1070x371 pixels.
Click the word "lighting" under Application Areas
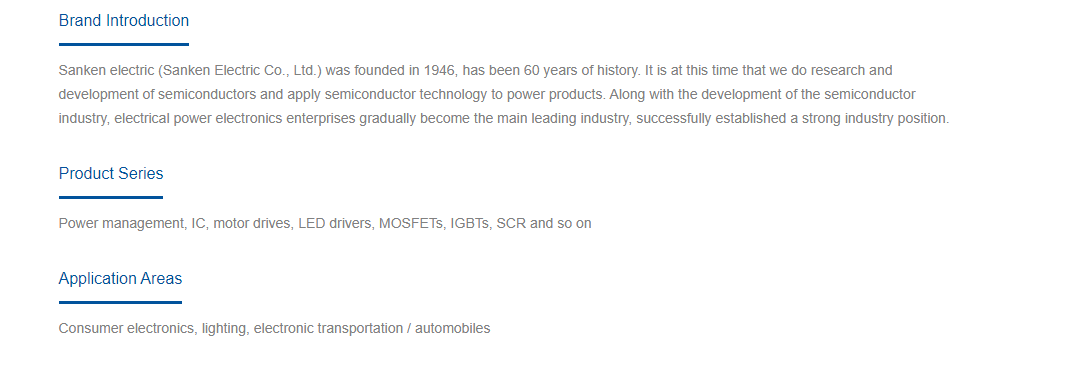[224, 329]
